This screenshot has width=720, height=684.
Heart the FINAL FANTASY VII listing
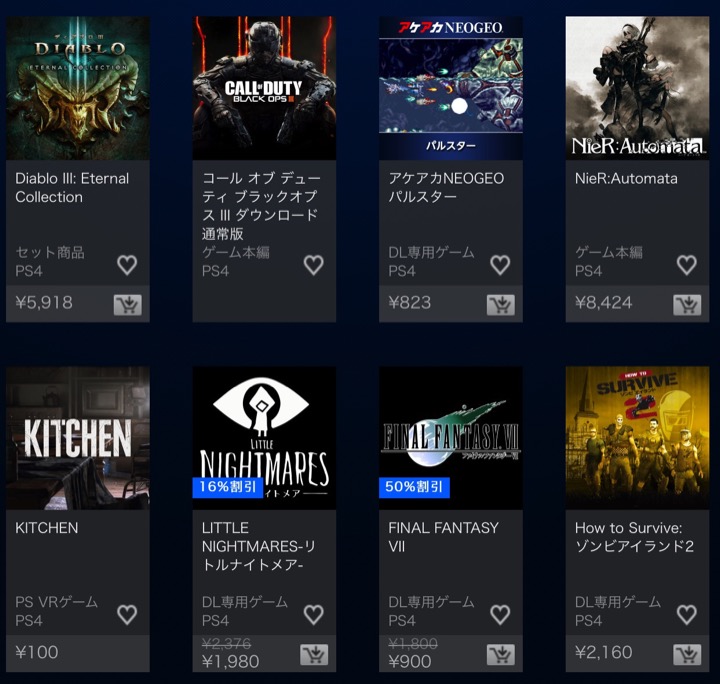tap(500, 615)
